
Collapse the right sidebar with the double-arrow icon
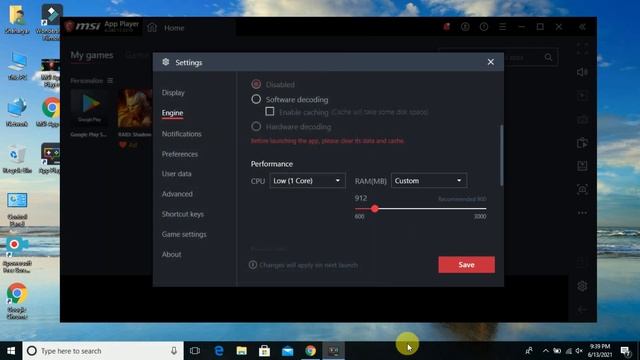point(582,27)
